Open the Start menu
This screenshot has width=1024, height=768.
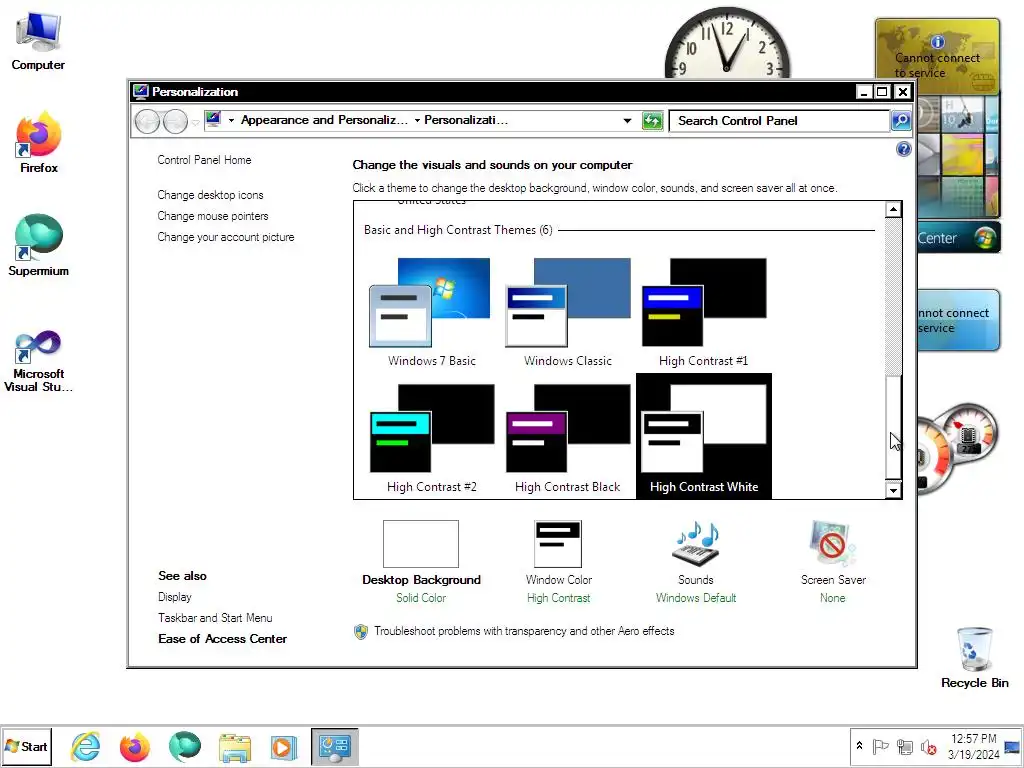pos(27,746)
